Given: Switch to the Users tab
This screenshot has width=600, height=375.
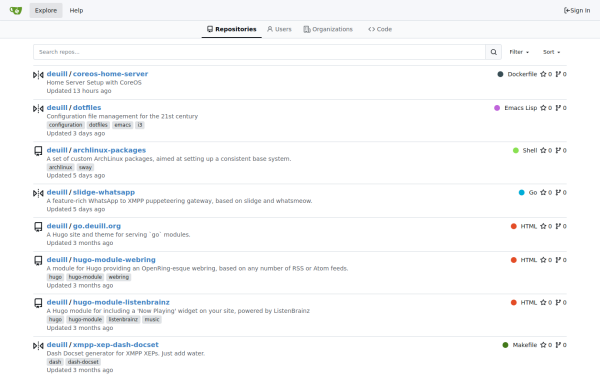Looking at the screenshot, I should pyautogui.click(x=279, y=29).
